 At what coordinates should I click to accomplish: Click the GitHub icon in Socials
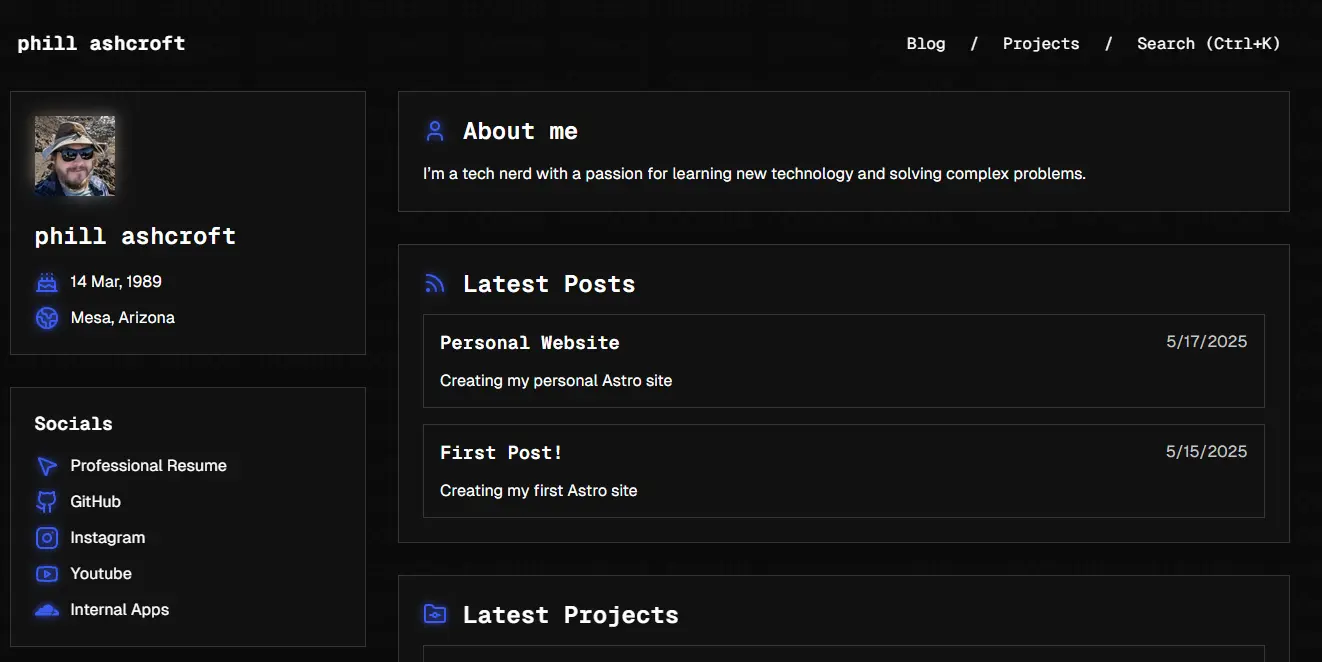coord(46,501)
